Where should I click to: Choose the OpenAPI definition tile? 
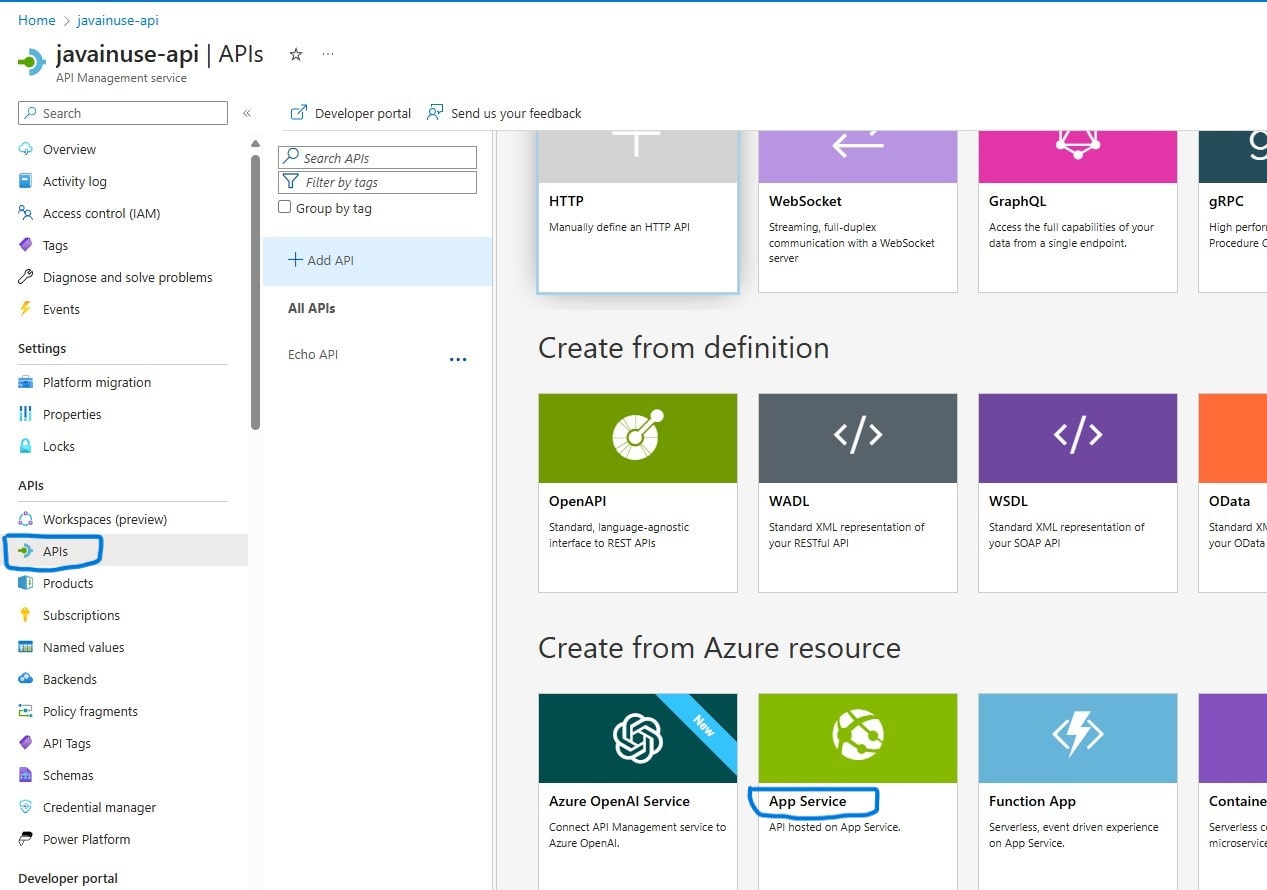(x=638, y=492)
